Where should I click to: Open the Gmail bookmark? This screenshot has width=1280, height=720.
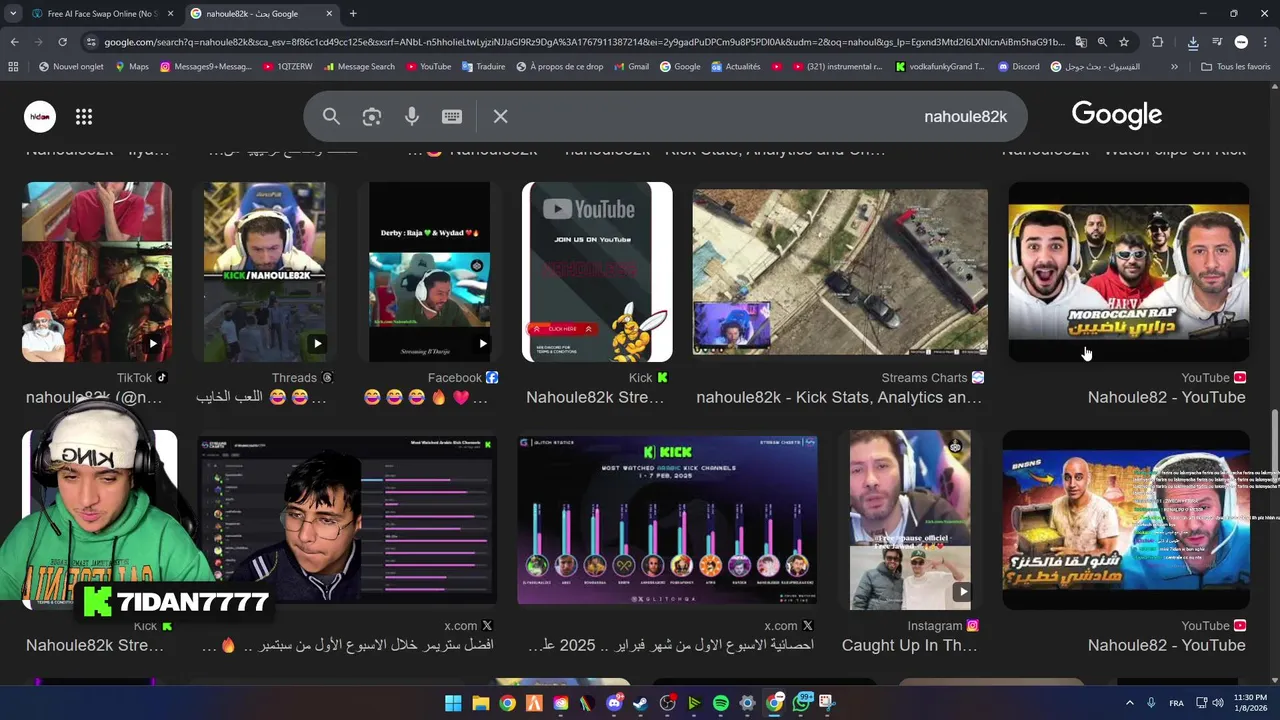coord(630,67)
